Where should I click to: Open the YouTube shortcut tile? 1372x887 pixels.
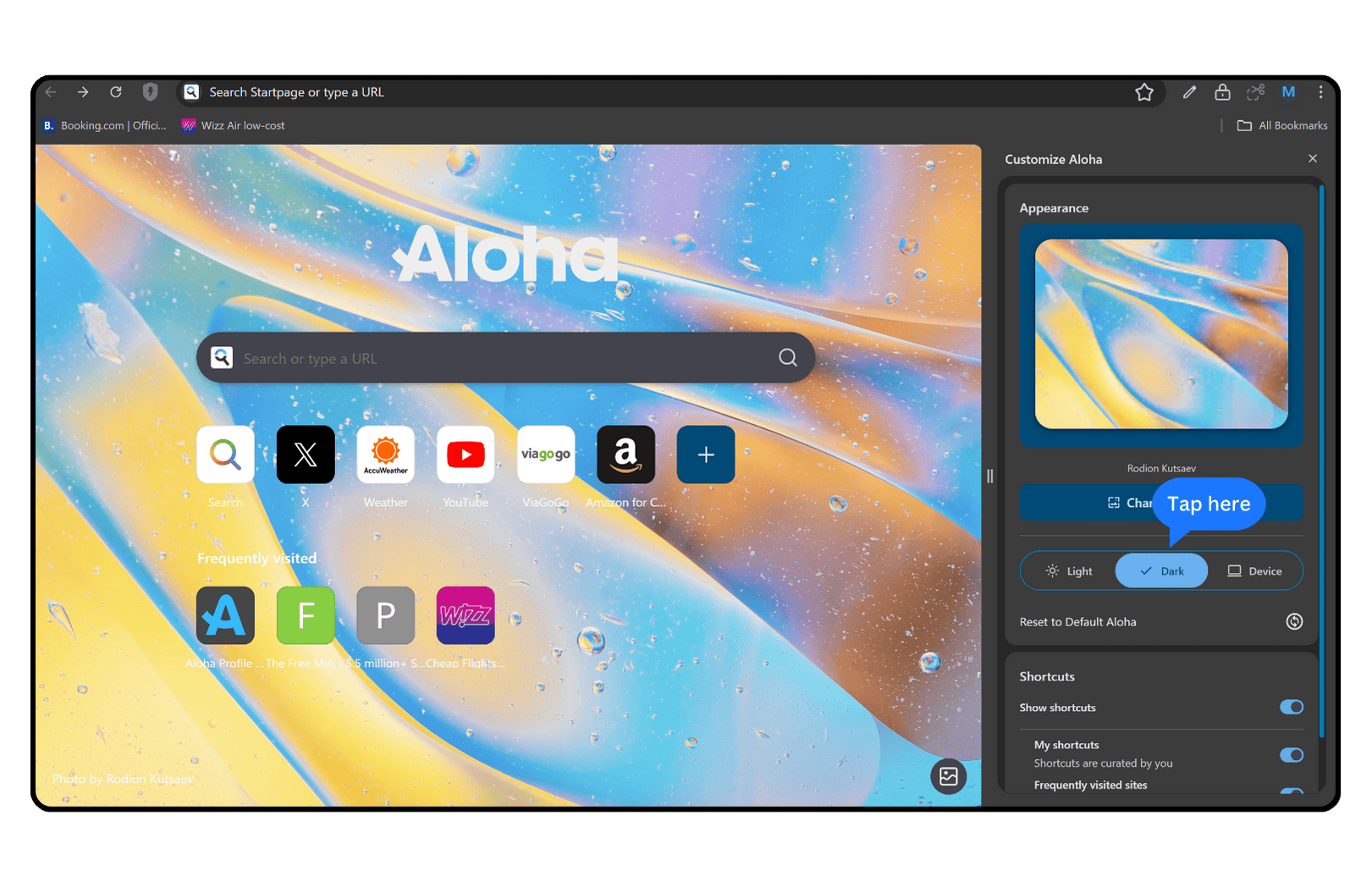click(x=465, y=455)
